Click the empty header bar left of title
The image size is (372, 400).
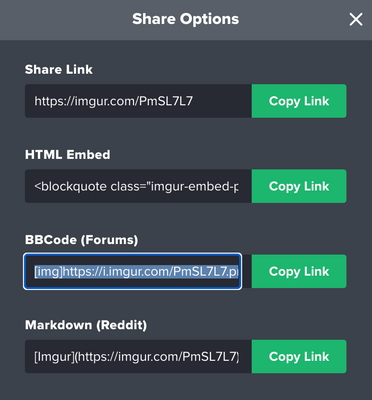[x=66, y=20]
